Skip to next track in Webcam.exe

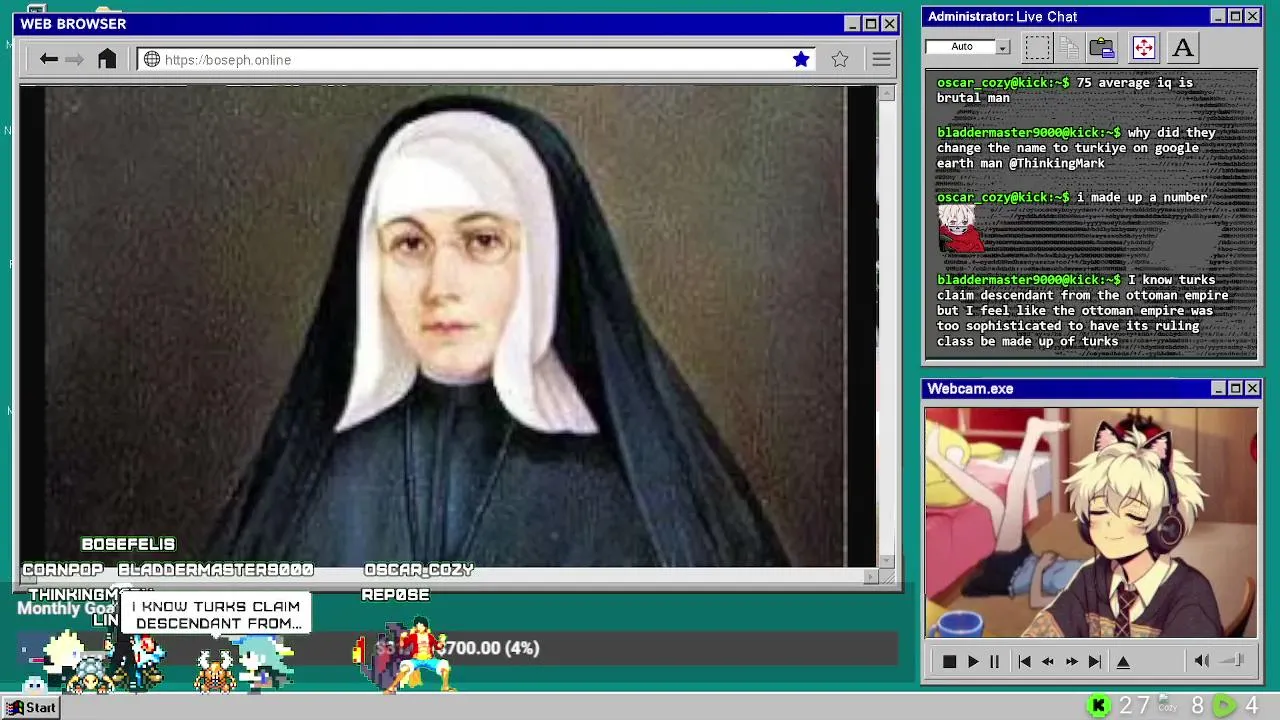coord(1095,661)
